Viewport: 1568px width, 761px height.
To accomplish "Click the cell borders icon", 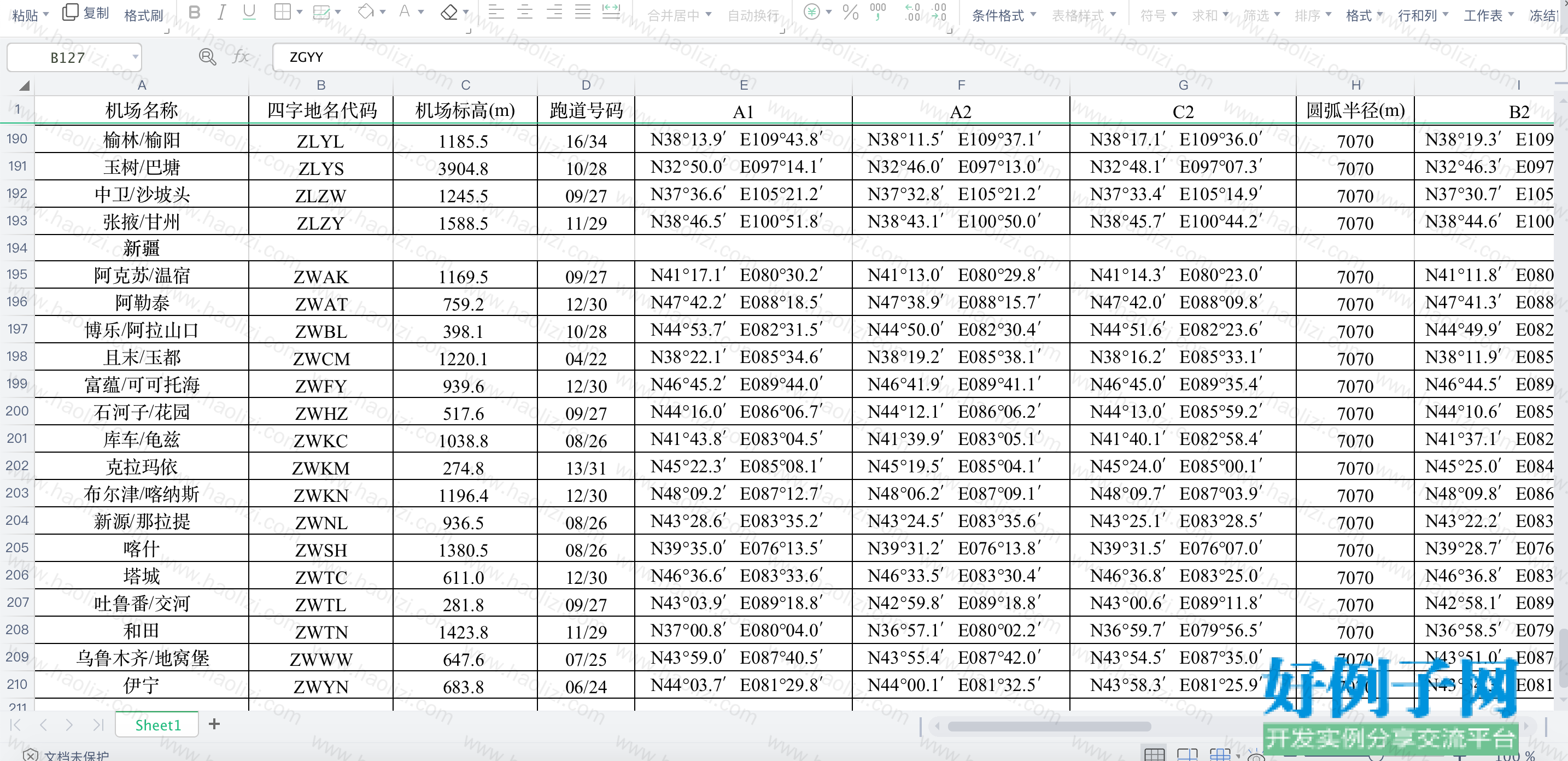I will [283, 13].
